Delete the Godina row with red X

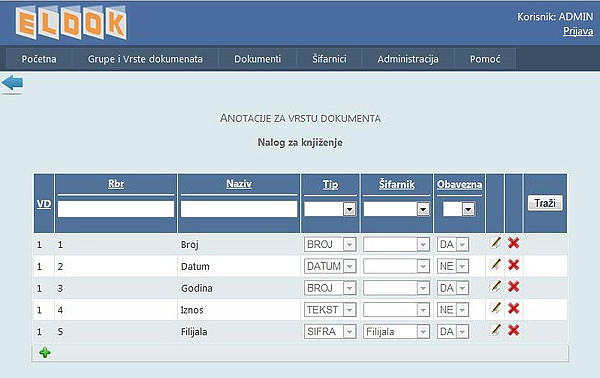click(x=514, y=287)
